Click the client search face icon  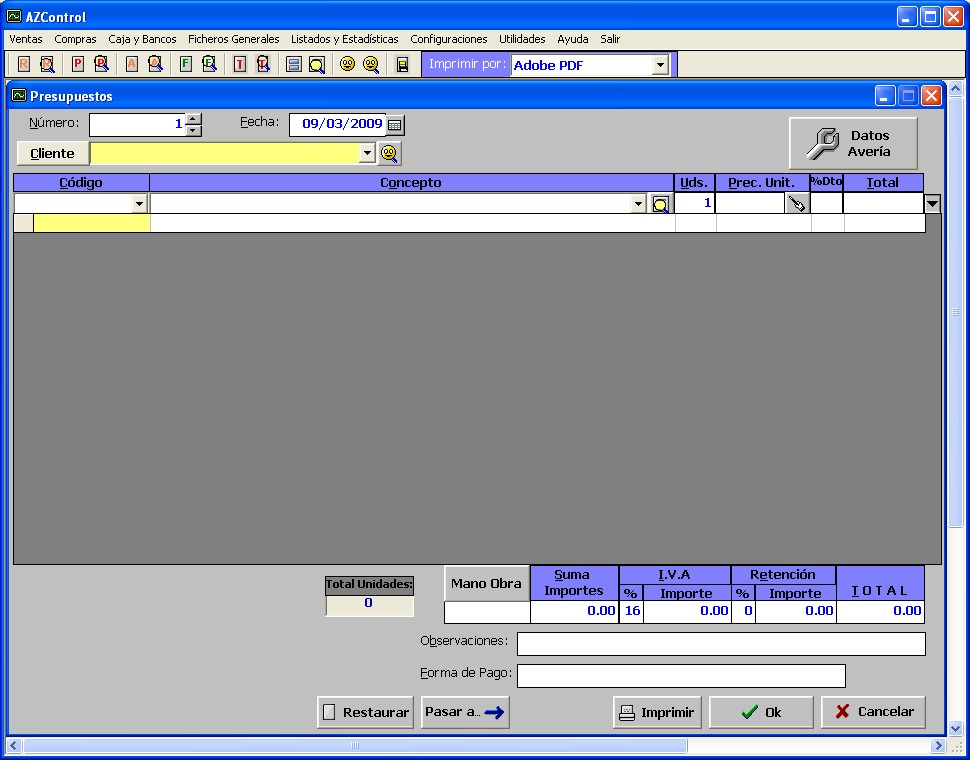click(x=389, y=153)
